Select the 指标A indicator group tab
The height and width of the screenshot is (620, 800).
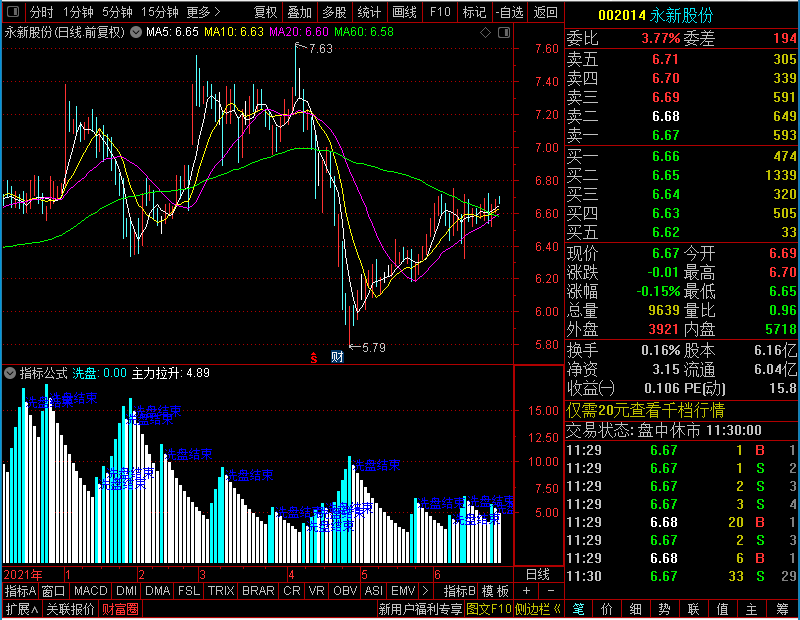pos(20,591)
